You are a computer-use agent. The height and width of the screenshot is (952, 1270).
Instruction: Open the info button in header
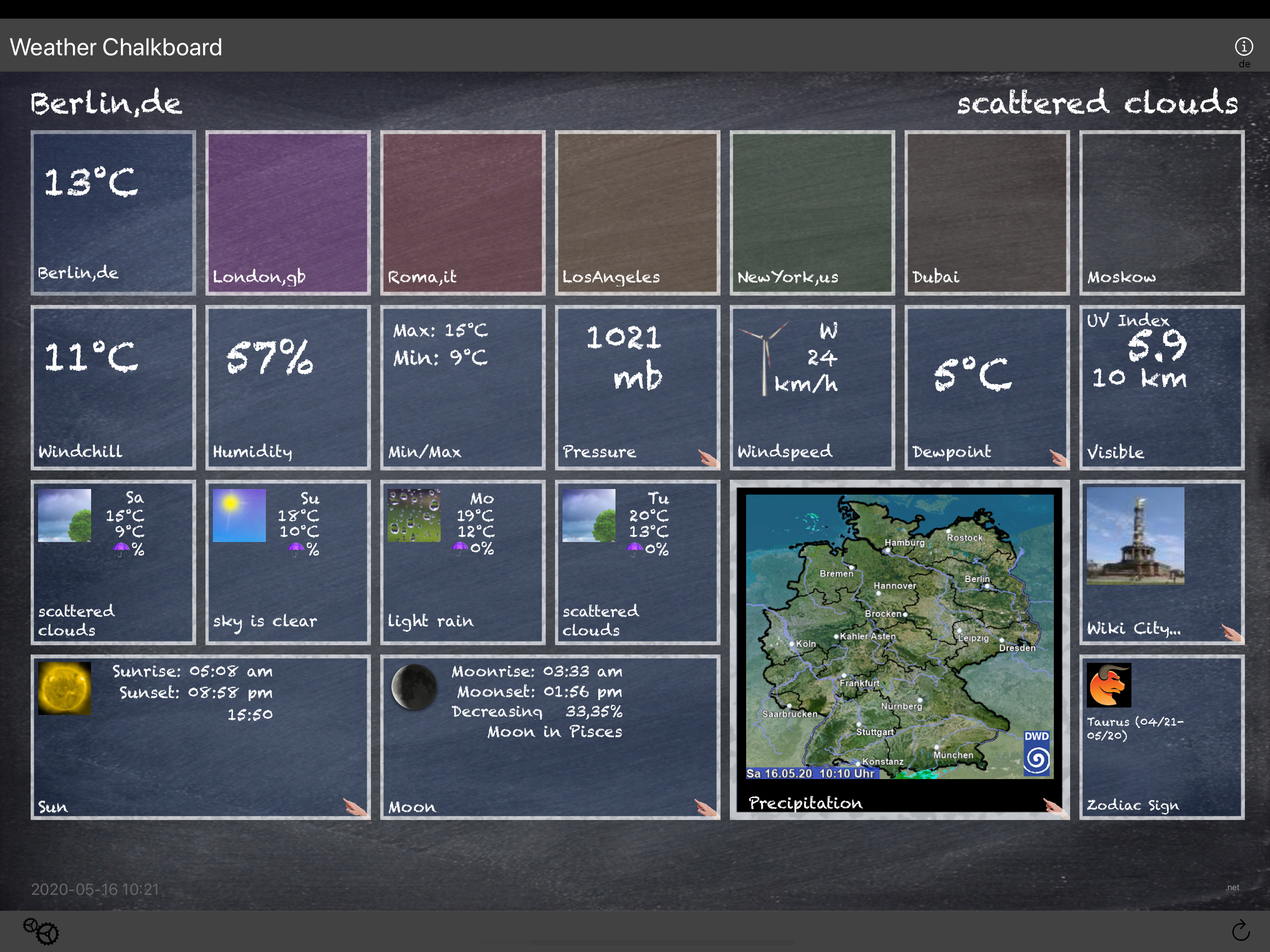click(1244, 46)
